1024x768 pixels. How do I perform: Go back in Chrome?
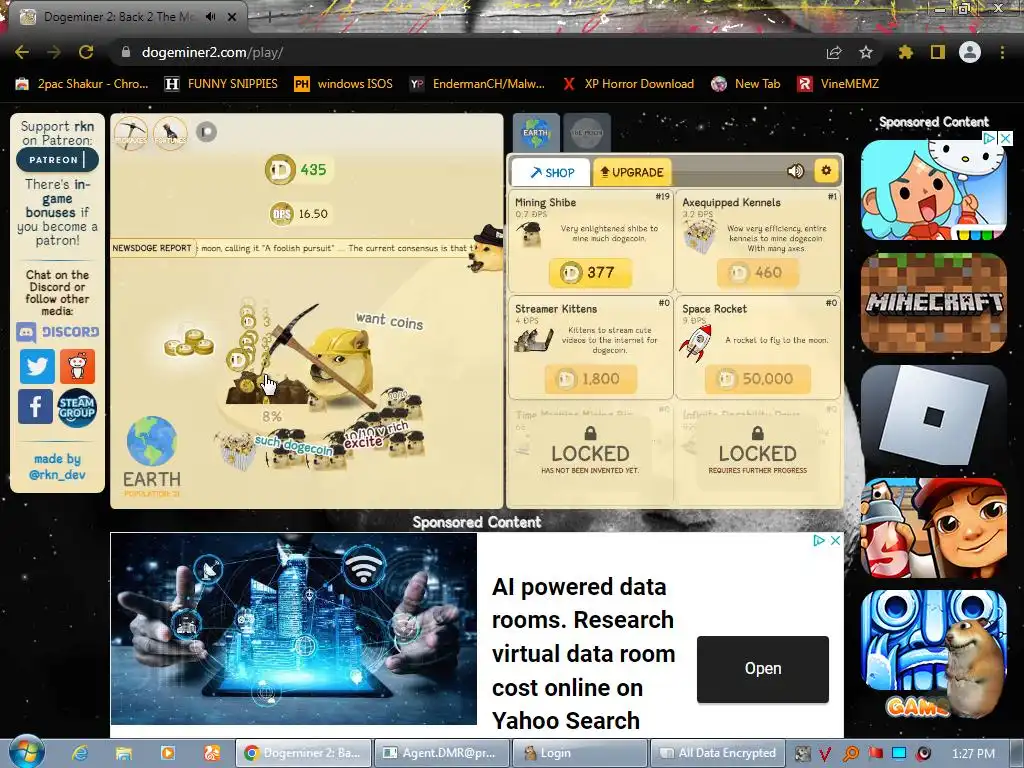pos(22,52)
